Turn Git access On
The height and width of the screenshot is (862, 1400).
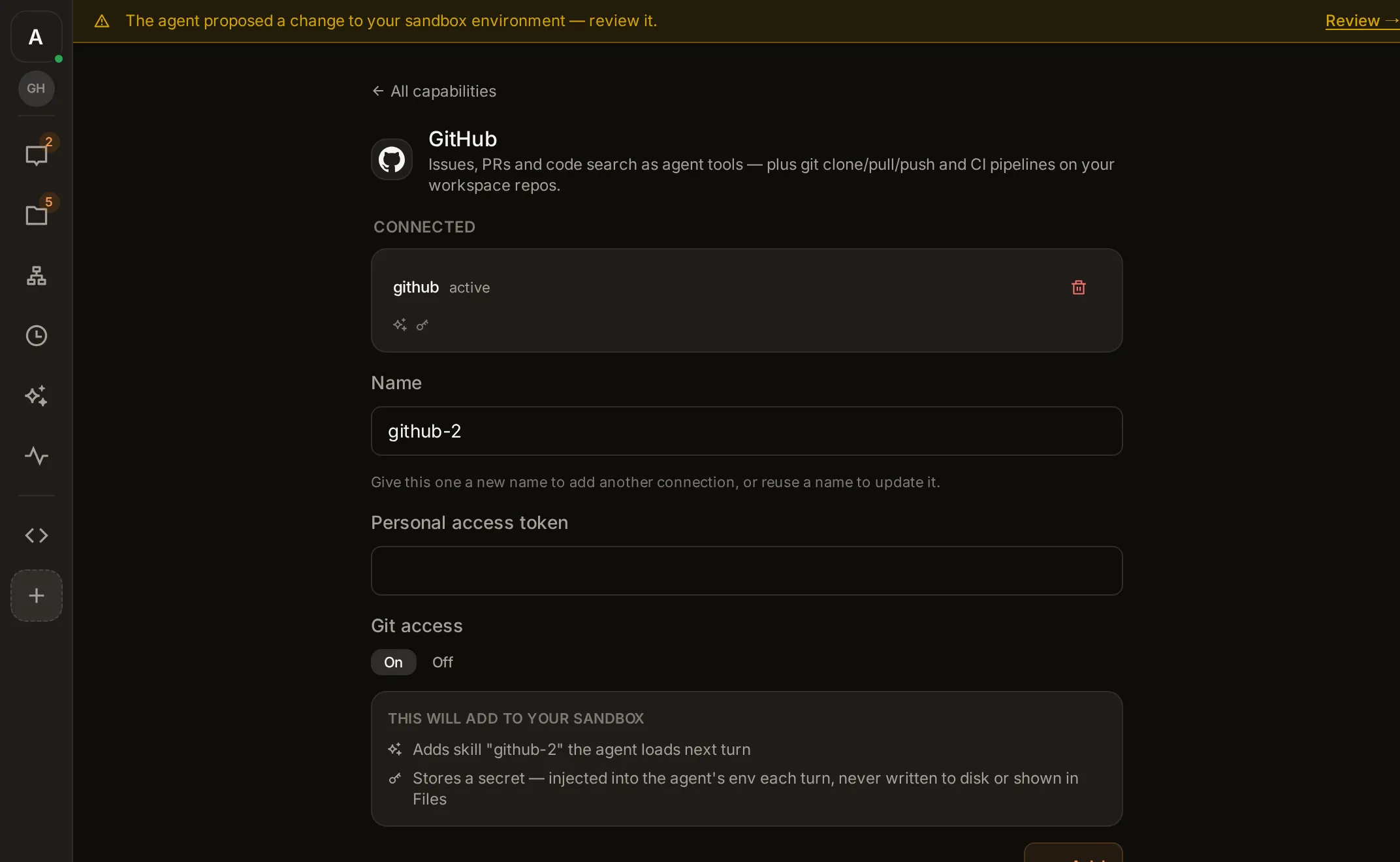click(x=393, y=662)
